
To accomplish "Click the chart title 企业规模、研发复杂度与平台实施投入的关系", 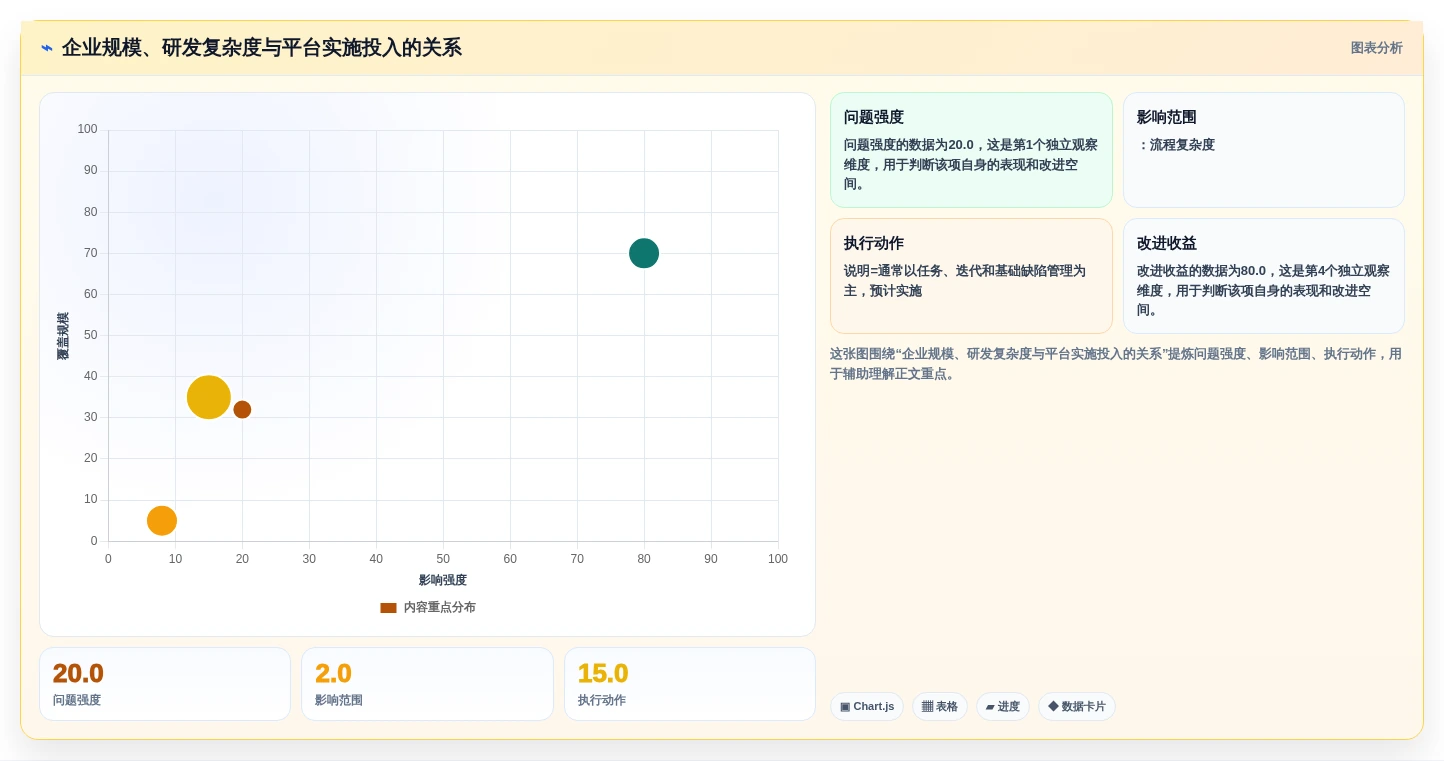I will click(262, 48).
